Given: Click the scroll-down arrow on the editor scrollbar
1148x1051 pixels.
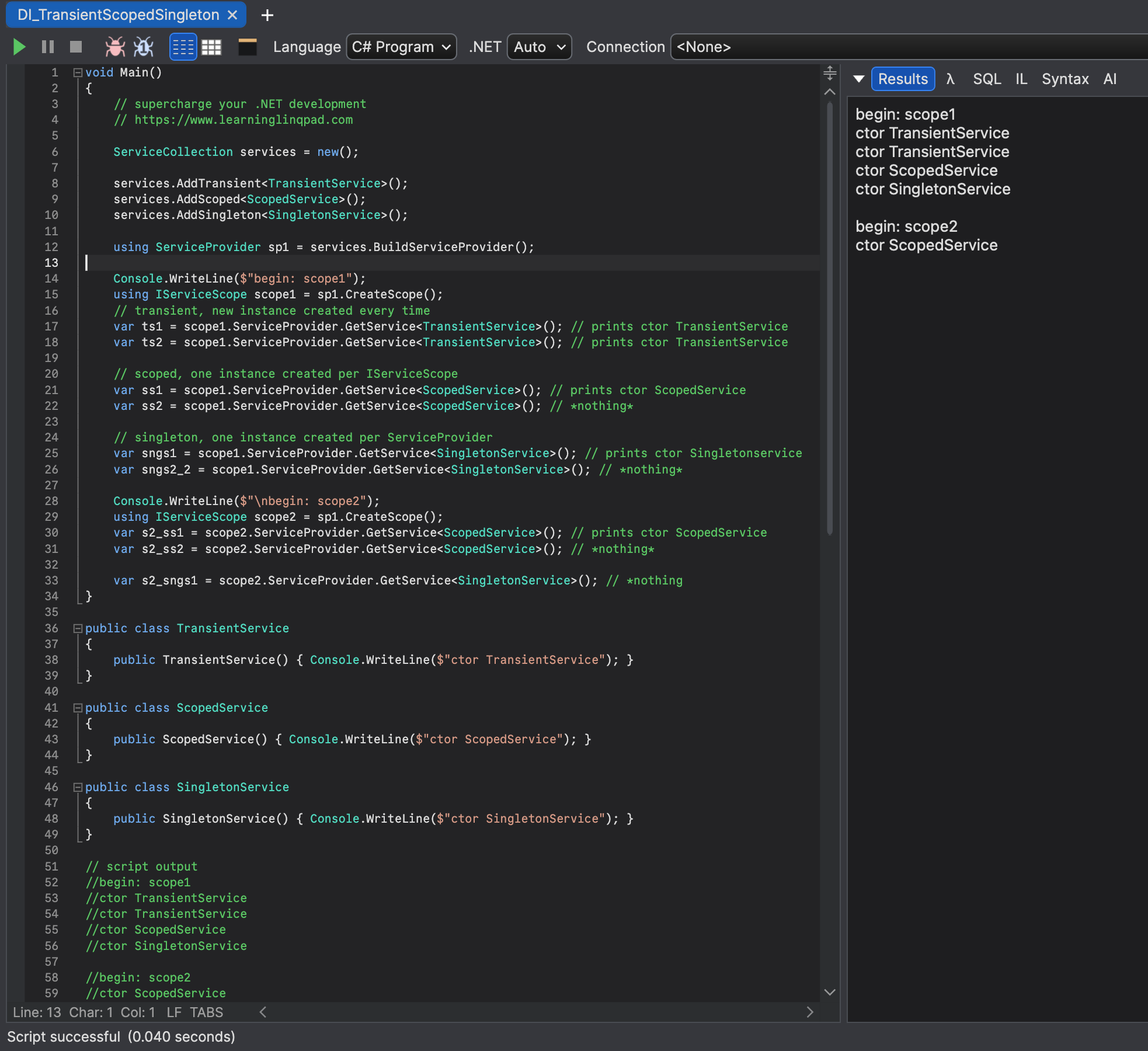Looking at the screenshot, I should click(x=829, y=993).
